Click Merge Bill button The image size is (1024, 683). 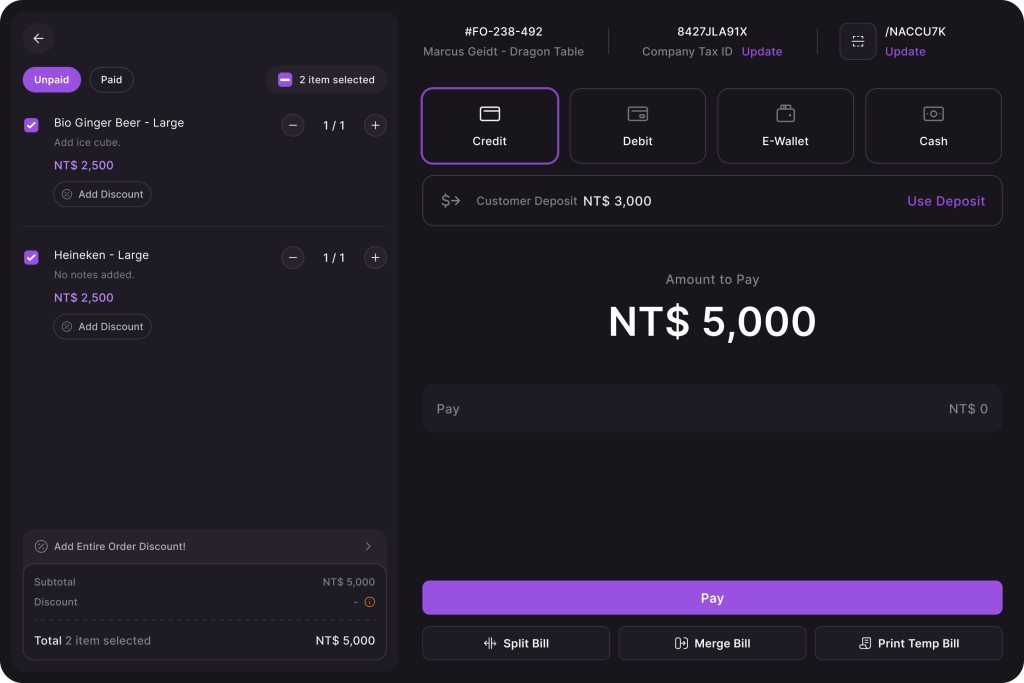click(712, 643)
